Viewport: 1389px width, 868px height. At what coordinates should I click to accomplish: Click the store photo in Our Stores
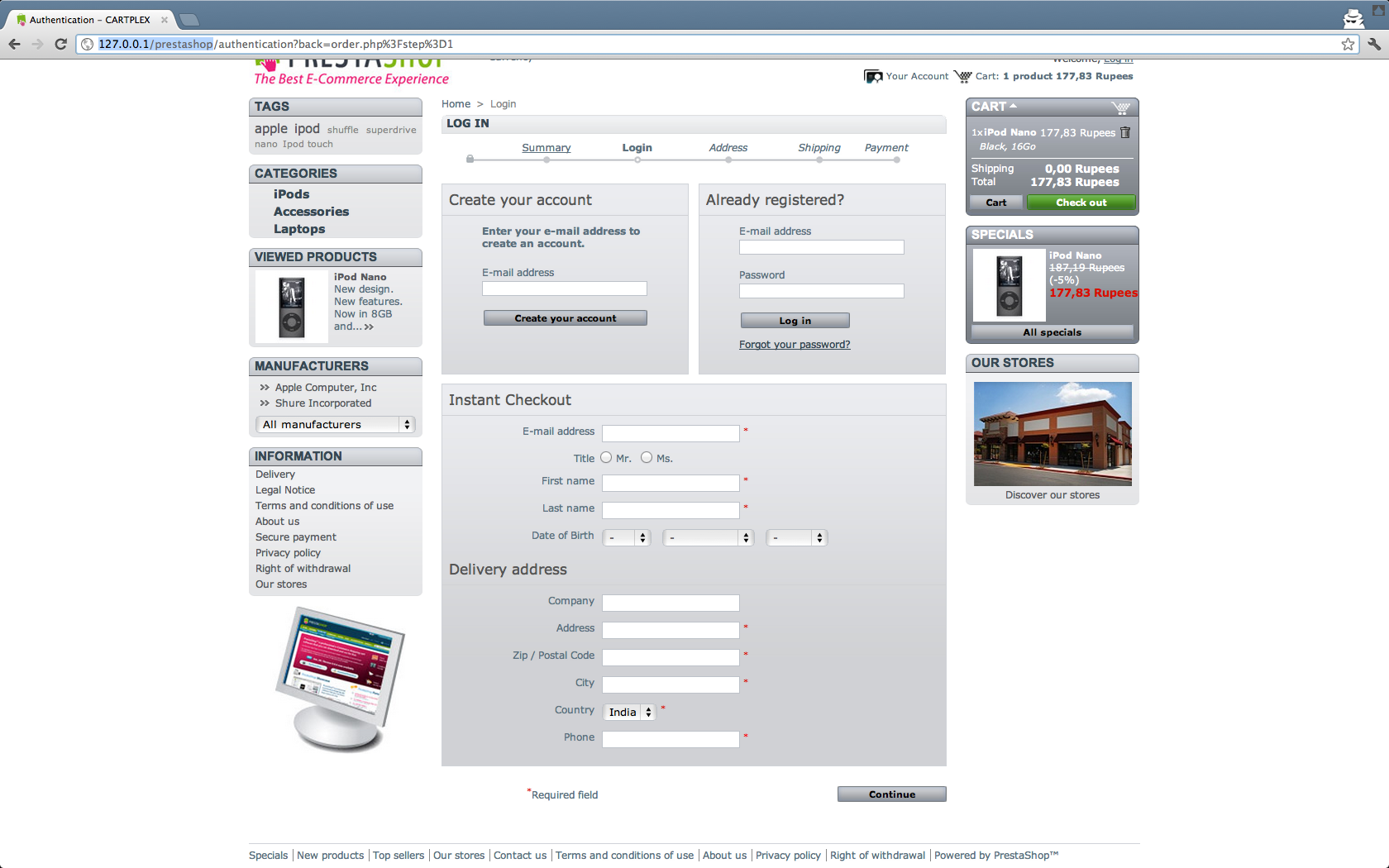[x=1052, y=434]
